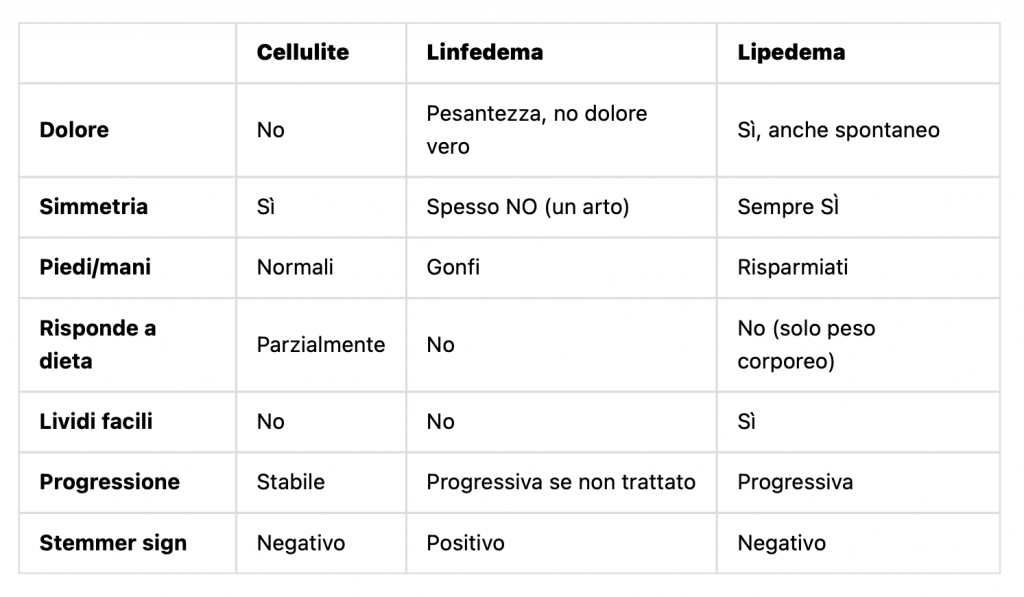Click the cell 'Sì, anche spontaneo'
Screen dimensions: 1024x597
click(x=838, y=130)
